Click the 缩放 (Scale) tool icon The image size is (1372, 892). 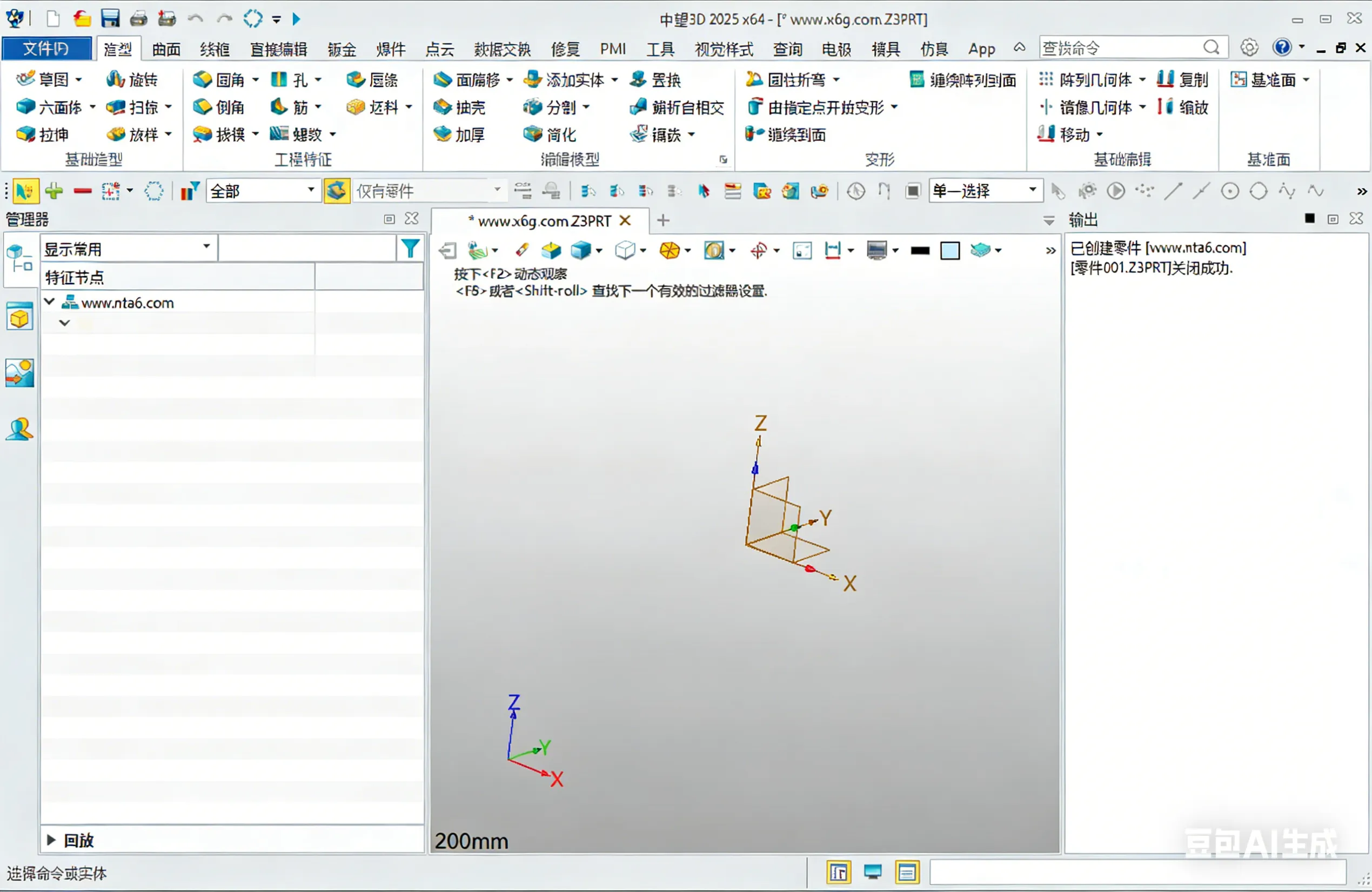(x=1165, y=107)
